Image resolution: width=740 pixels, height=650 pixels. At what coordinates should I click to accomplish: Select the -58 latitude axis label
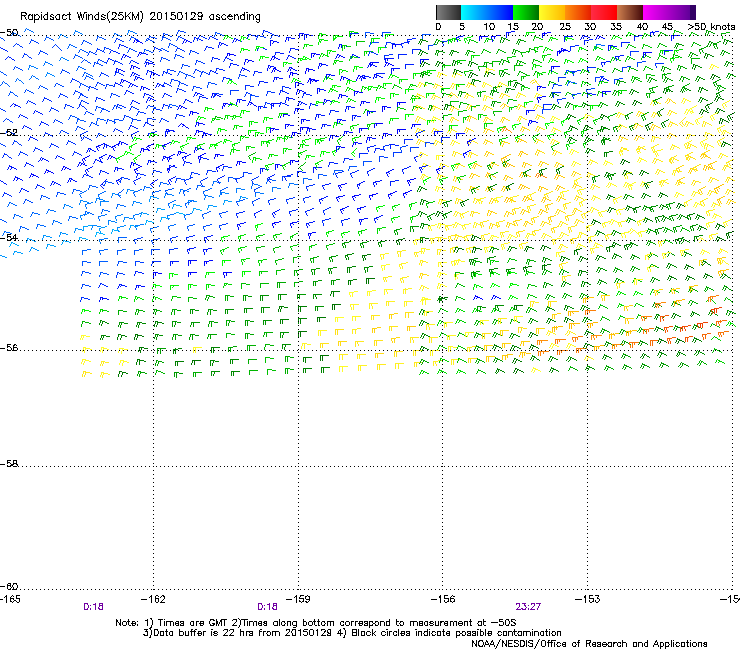click(9, 464)
